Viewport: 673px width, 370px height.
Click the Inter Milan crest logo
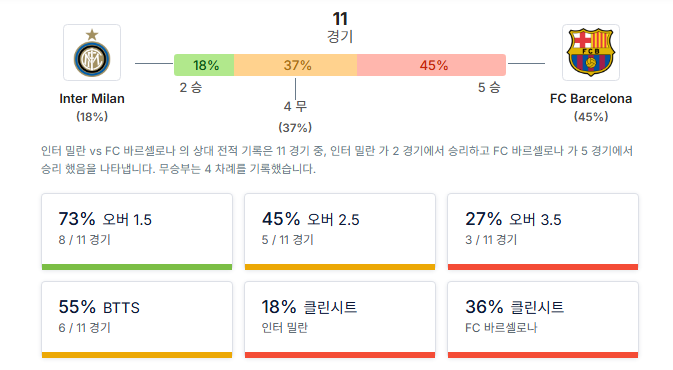point(92,52)
